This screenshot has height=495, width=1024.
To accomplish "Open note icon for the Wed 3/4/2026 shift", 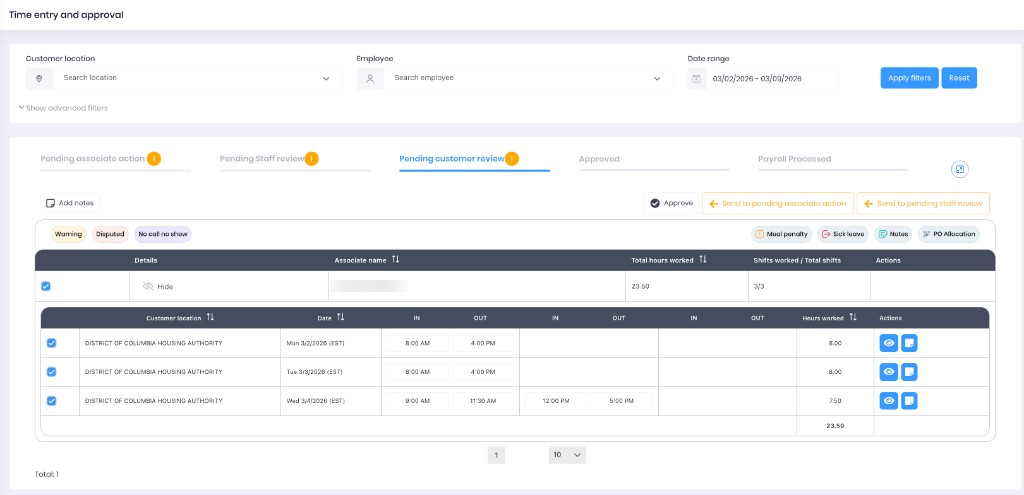I will (909, 400).
